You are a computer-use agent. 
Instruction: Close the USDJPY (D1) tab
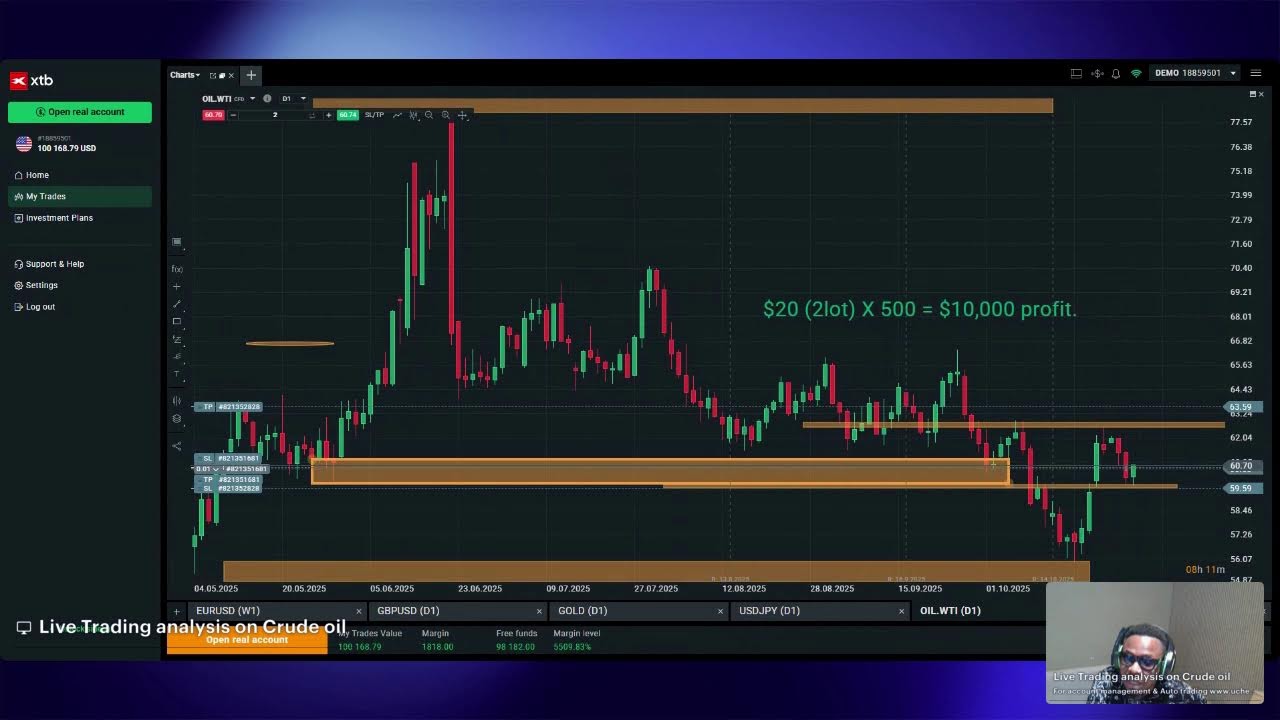(x=901, y=611)
